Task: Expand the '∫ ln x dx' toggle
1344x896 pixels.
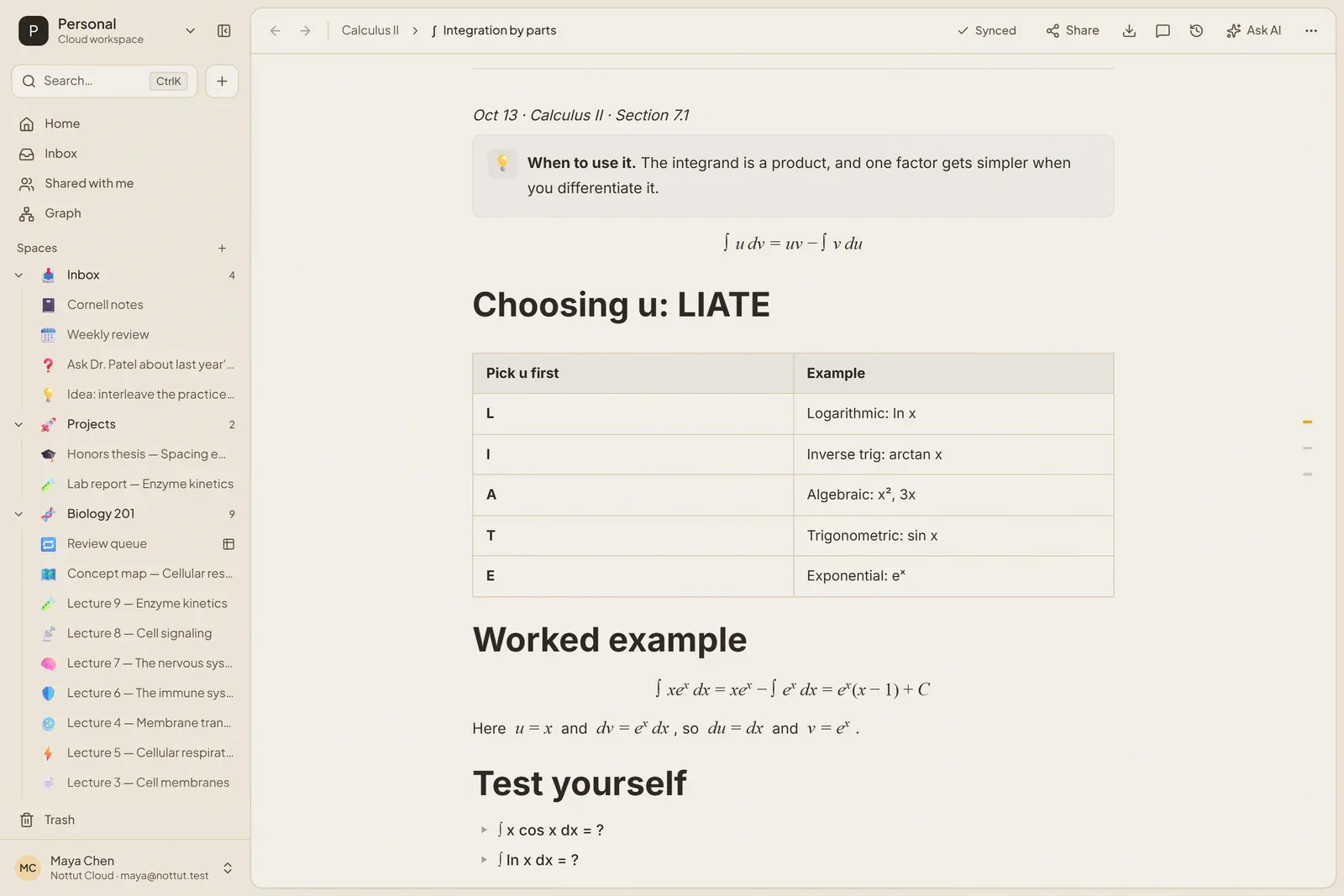Action: 484,860
